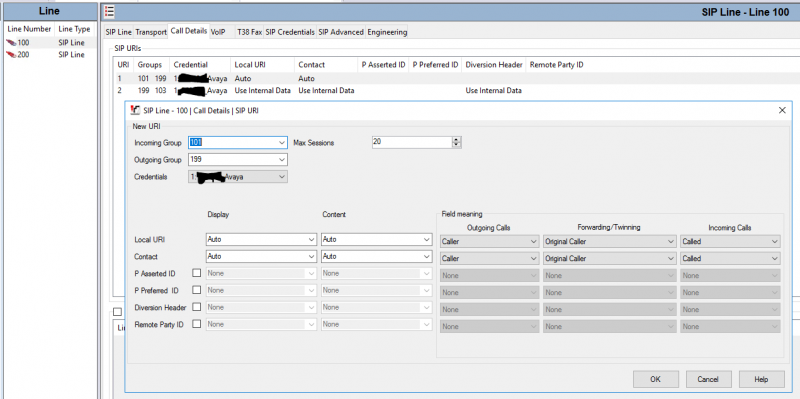Click the Max Sessions spinner arrows
800x399 pixels.
[457, 142]
